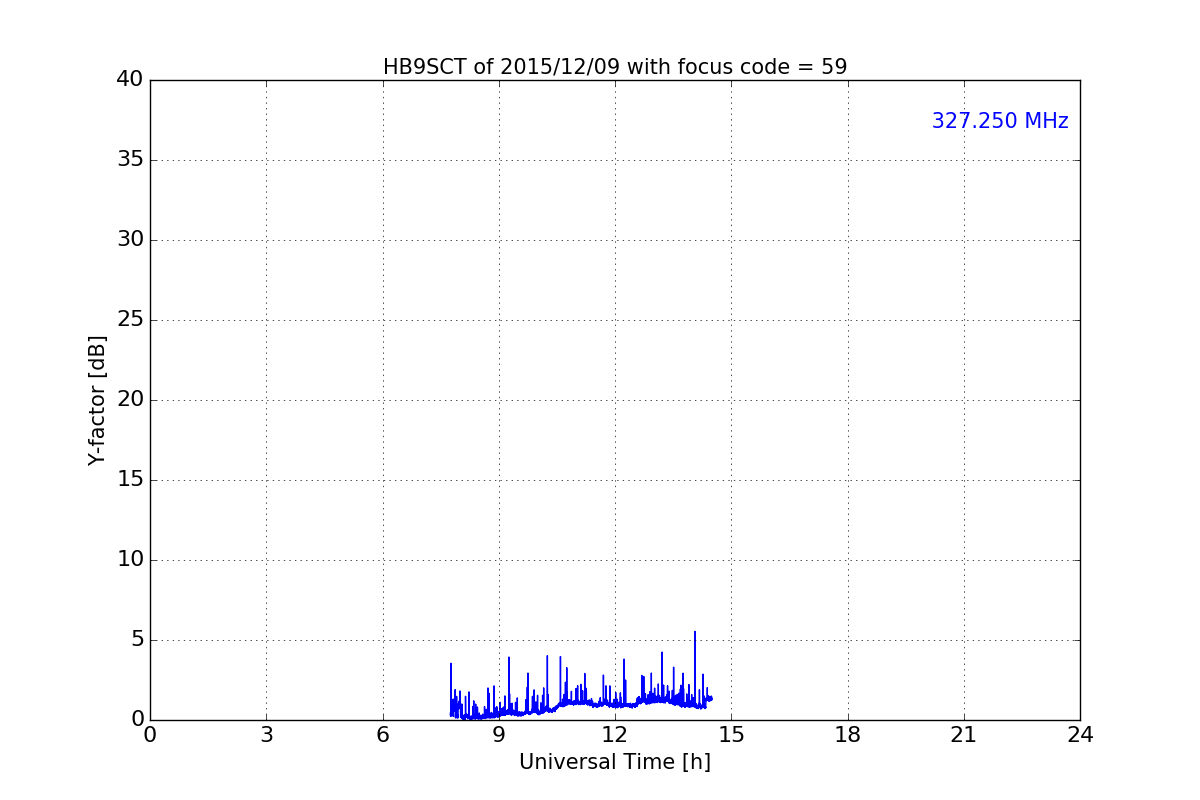
Task: Click y-axis tick label 20
Action: click(130, 400)
